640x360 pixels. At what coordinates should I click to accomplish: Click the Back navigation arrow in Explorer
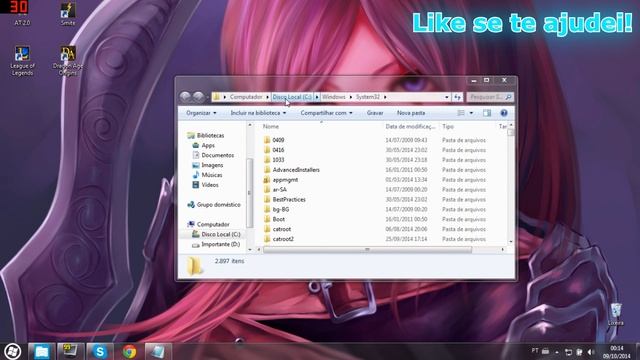(185, 97)
